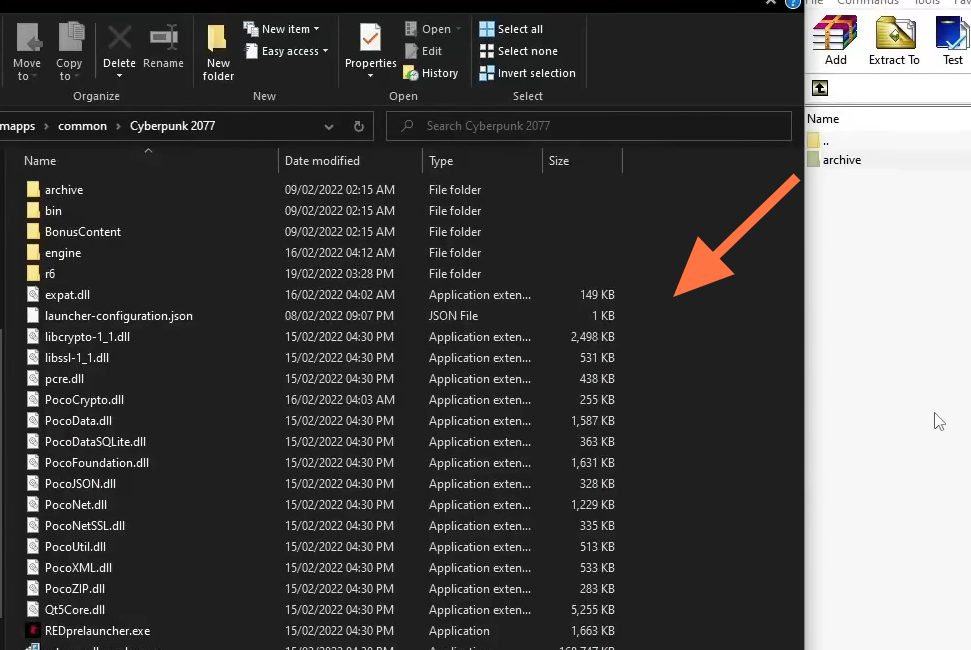Select Qt5Core.dll file name
Image resolution: width=971 pixels, height=650 pixels.
tap(75, 610)
